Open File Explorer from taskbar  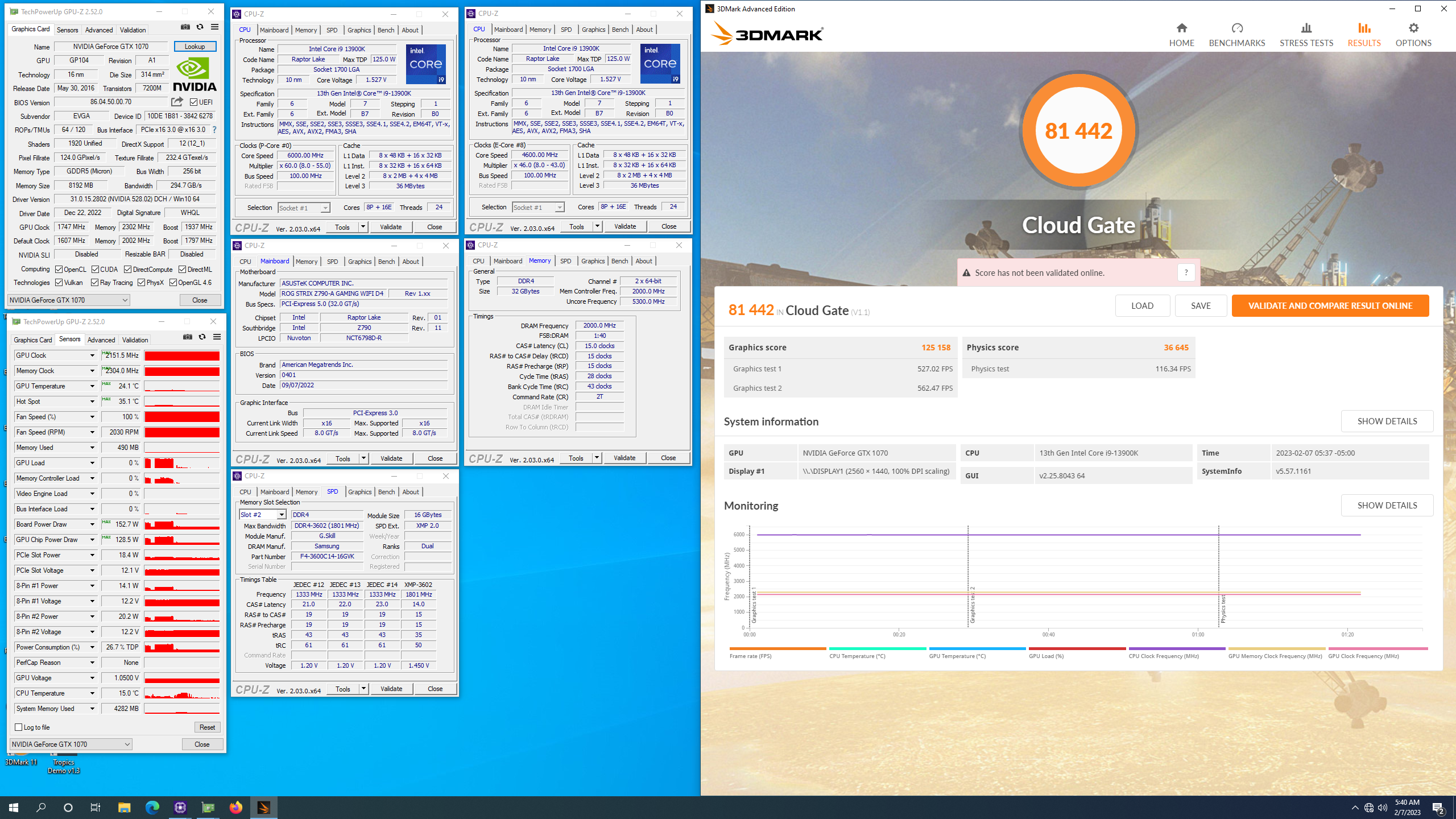point(124,807)
